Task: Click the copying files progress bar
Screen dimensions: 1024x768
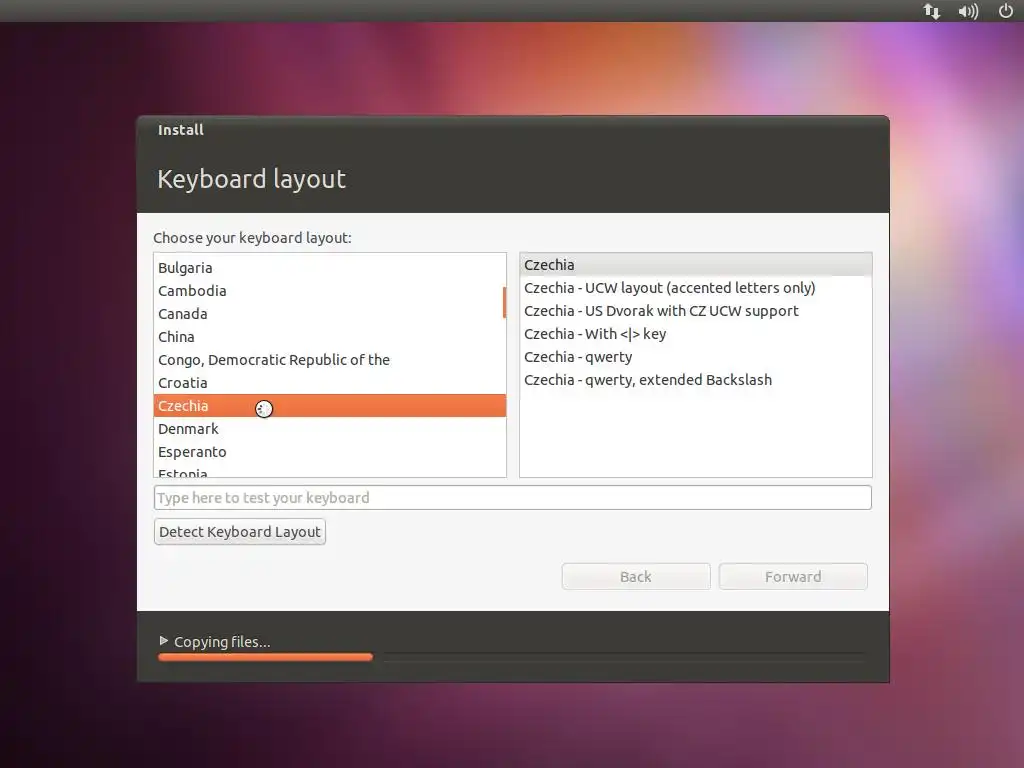Action: (x=511, y=658)
